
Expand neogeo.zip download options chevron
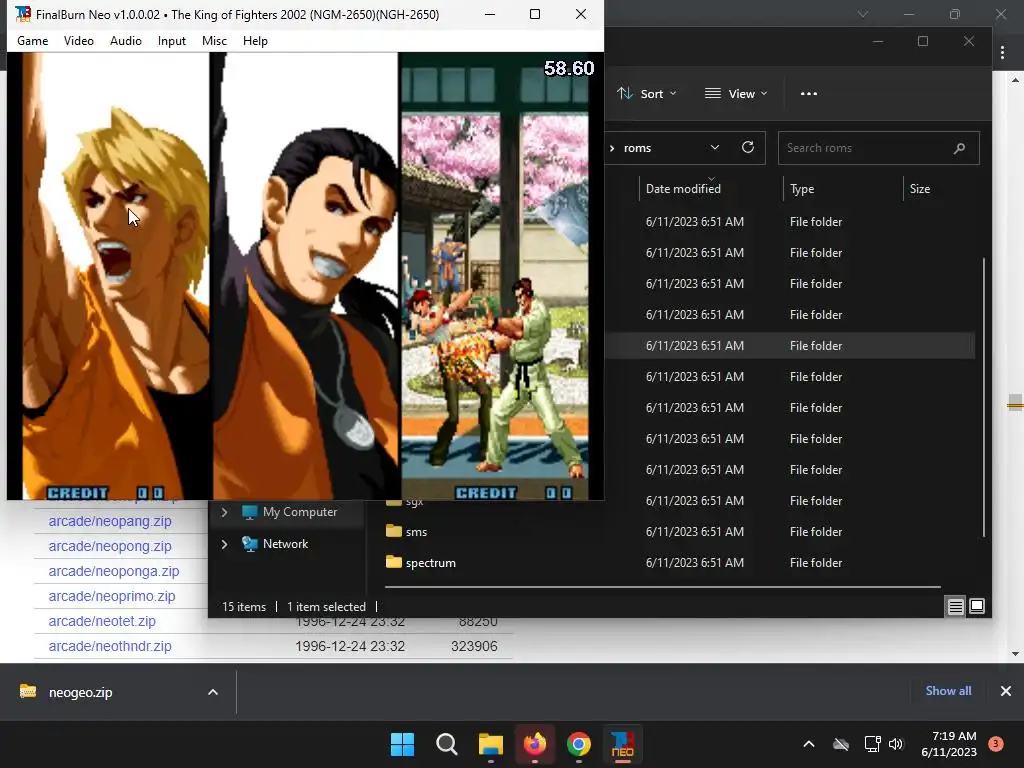coord(212,692)
